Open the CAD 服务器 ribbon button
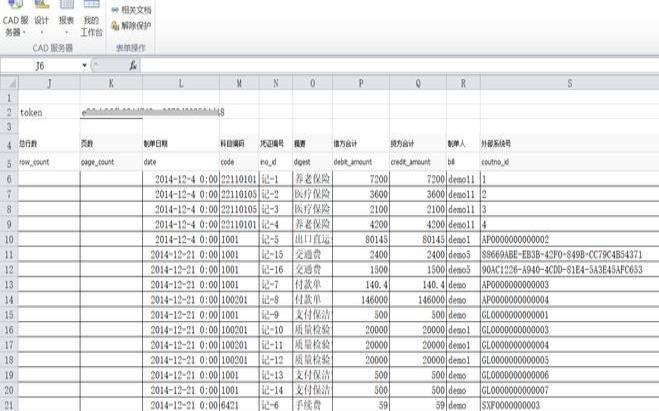The image size is (659, 411). click(x=14, y=20)
